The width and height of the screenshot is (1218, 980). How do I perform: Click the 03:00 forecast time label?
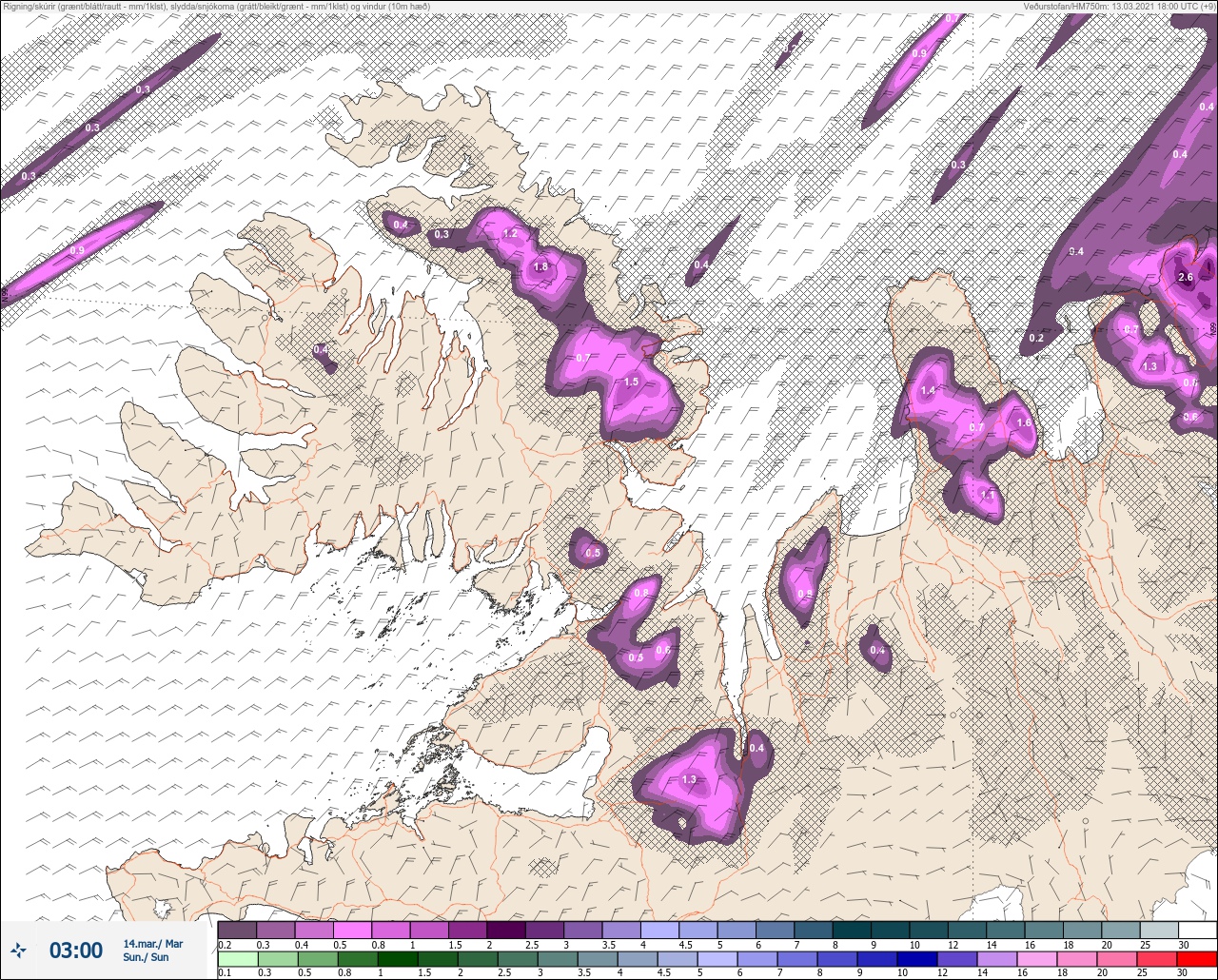tap(76, 951)
